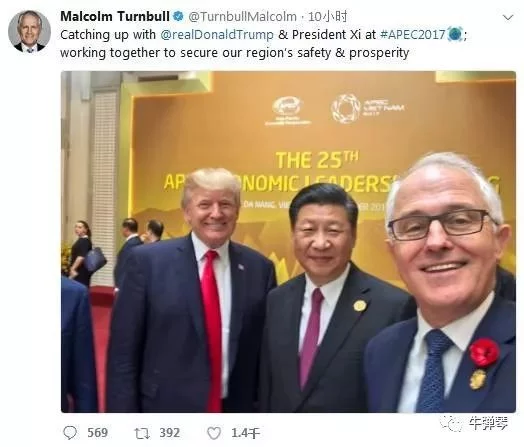Click the 牛弹琴 watermark text

[x=488, y=424]
